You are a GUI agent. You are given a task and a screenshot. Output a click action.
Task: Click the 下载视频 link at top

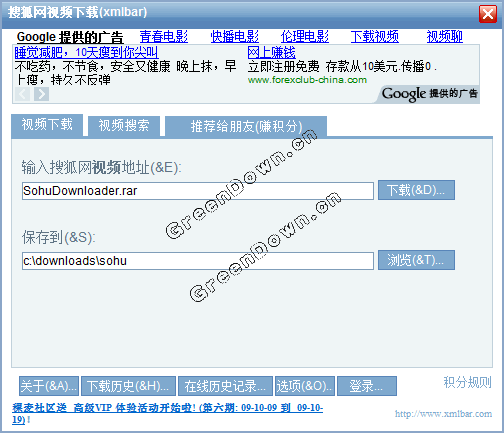(375, 37)
